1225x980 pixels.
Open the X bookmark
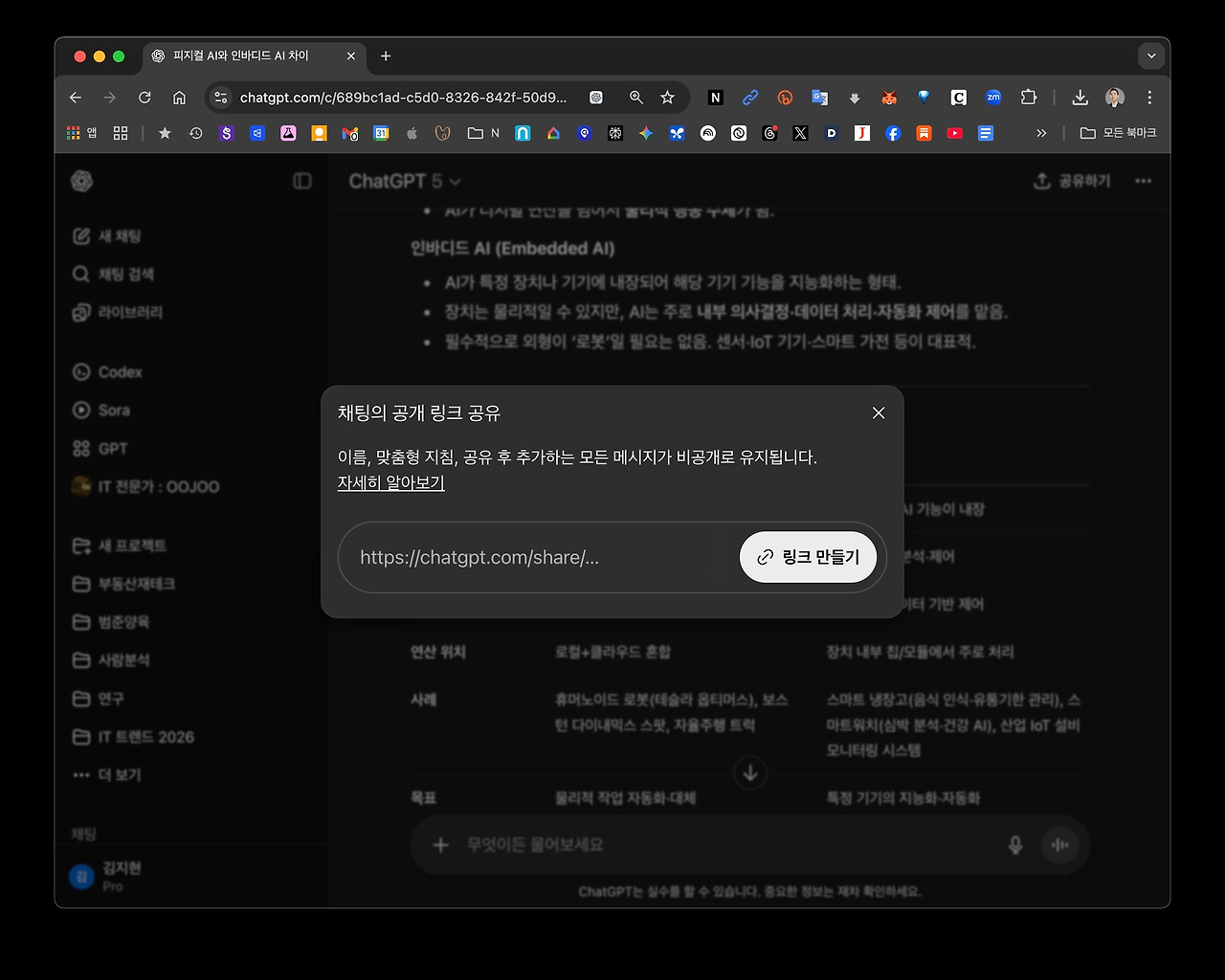coord(800,133)
